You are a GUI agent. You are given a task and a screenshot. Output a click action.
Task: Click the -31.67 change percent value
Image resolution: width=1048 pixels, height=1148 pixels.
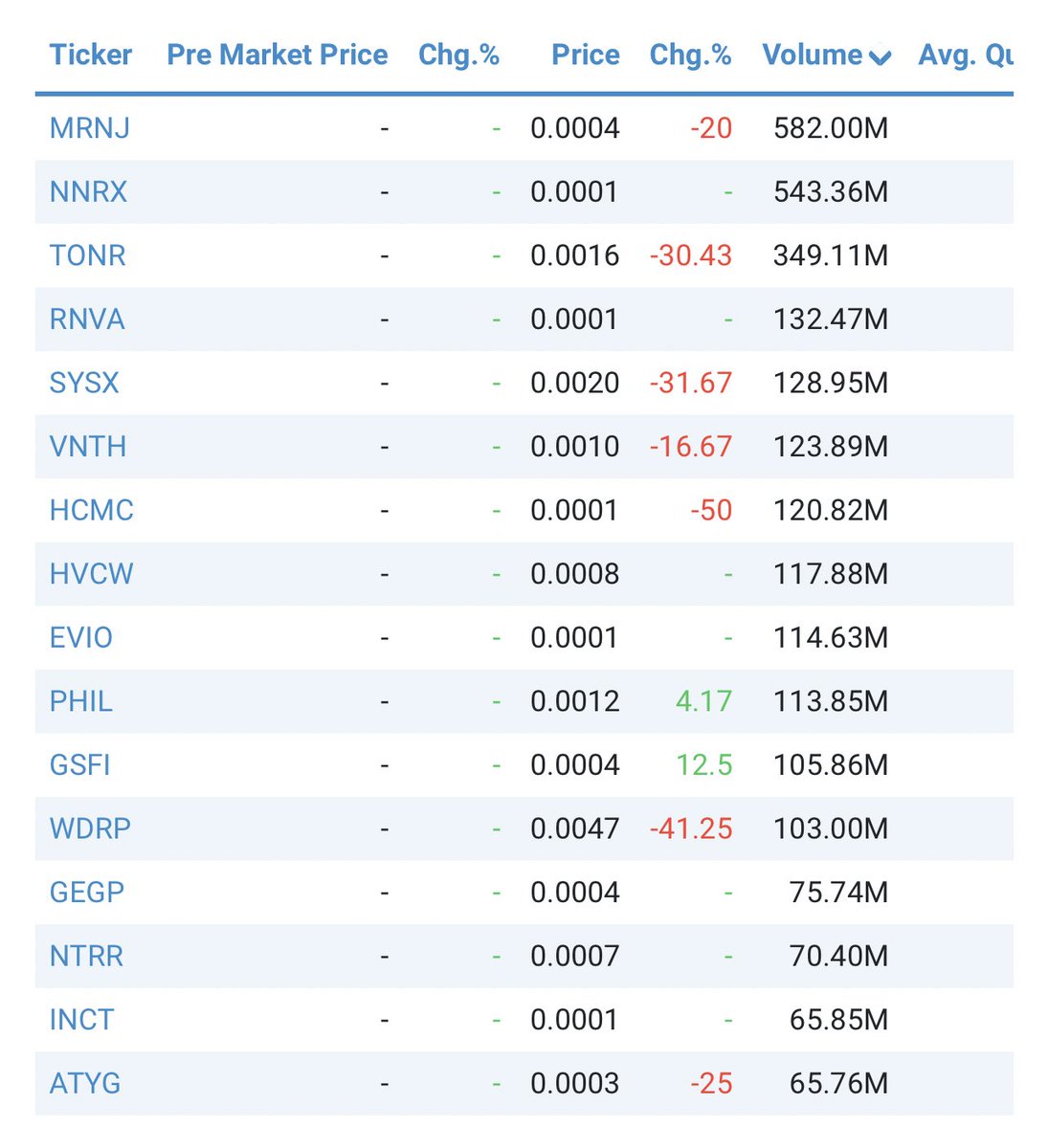click(691, 383)
